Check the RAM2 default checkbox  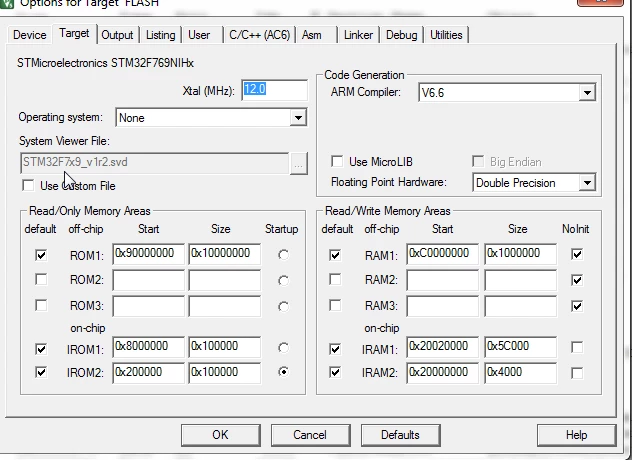pyautogui.click(x=335, y=279)
